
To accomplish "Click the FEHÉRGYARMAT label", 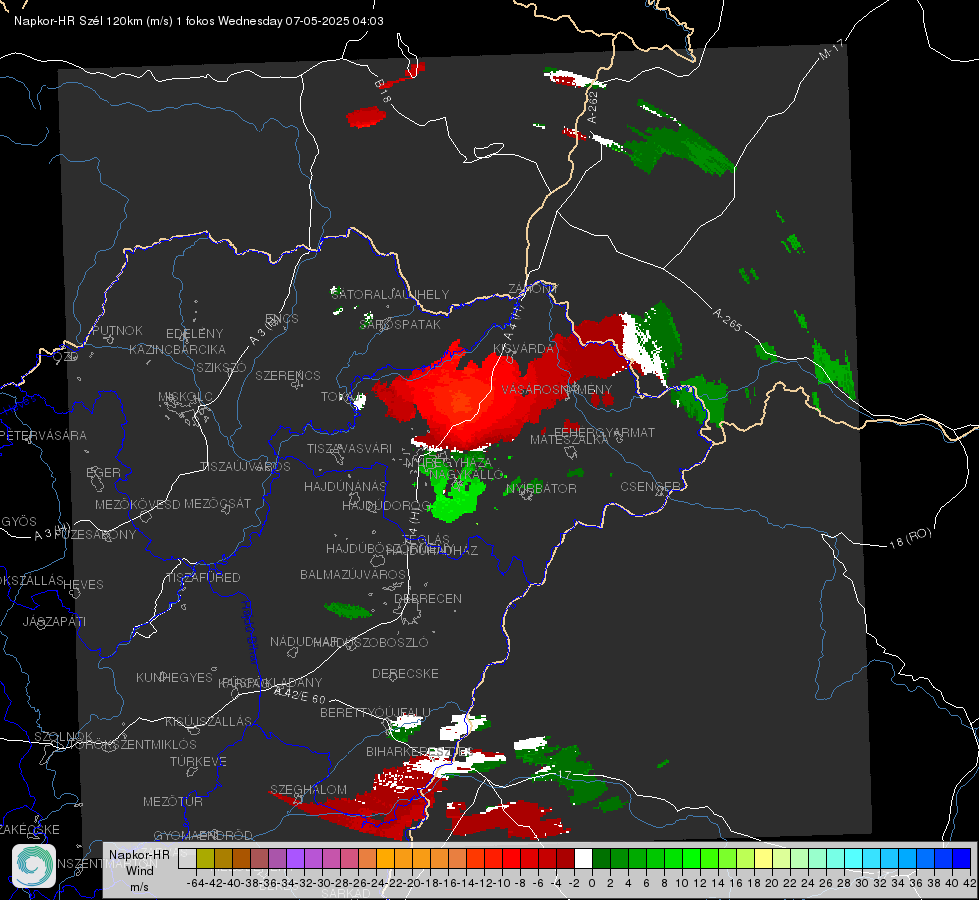I will tap(604, 432).
